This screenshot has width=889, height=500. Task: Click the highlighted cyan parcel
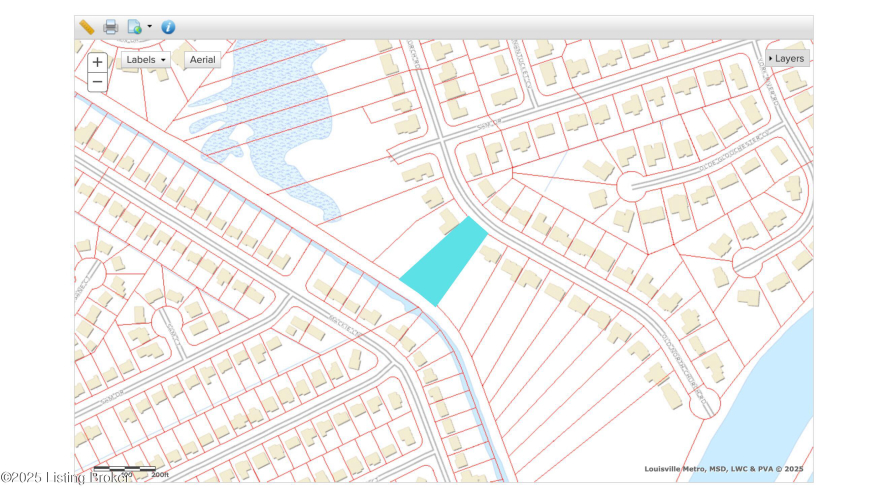tap(444, 261)
